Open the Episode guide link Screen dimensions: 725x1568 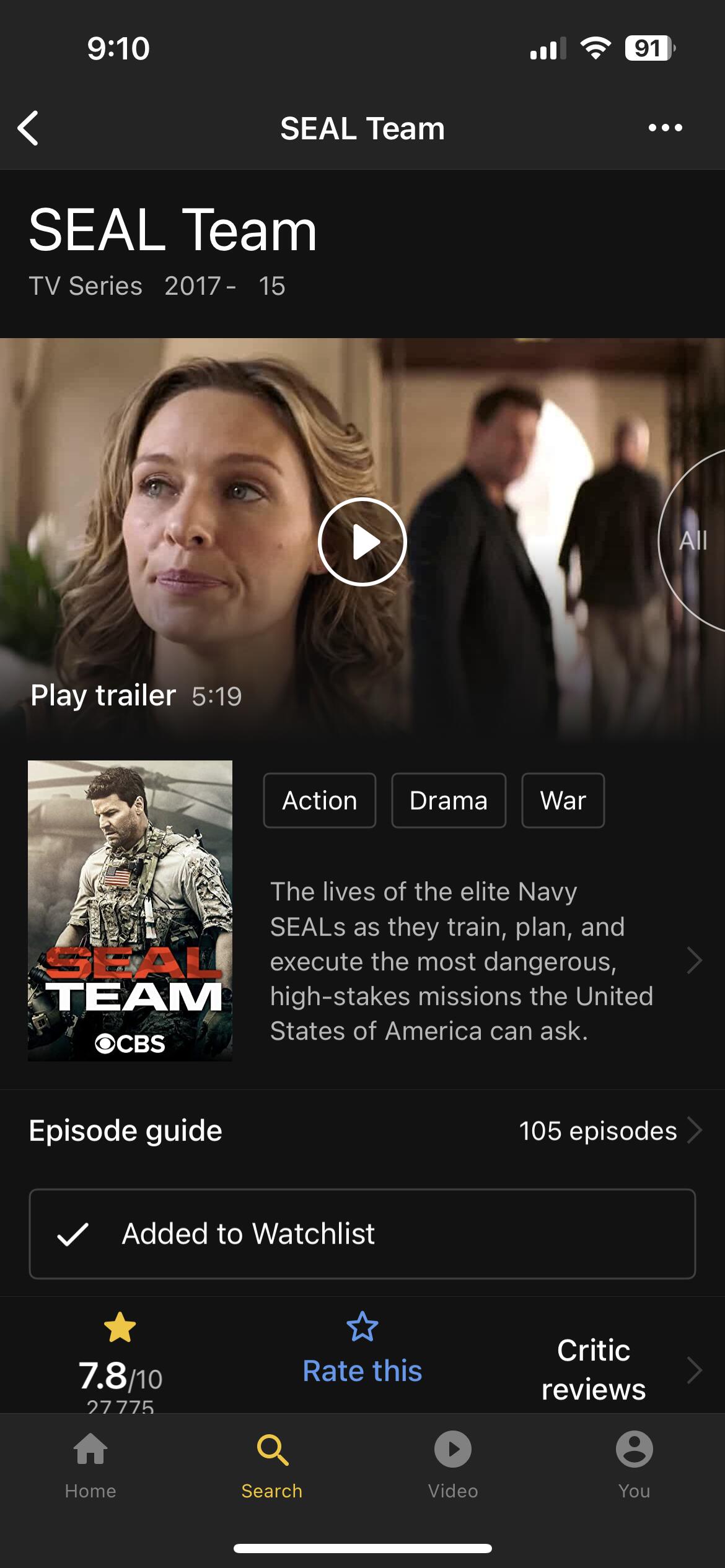[126, 1131]
